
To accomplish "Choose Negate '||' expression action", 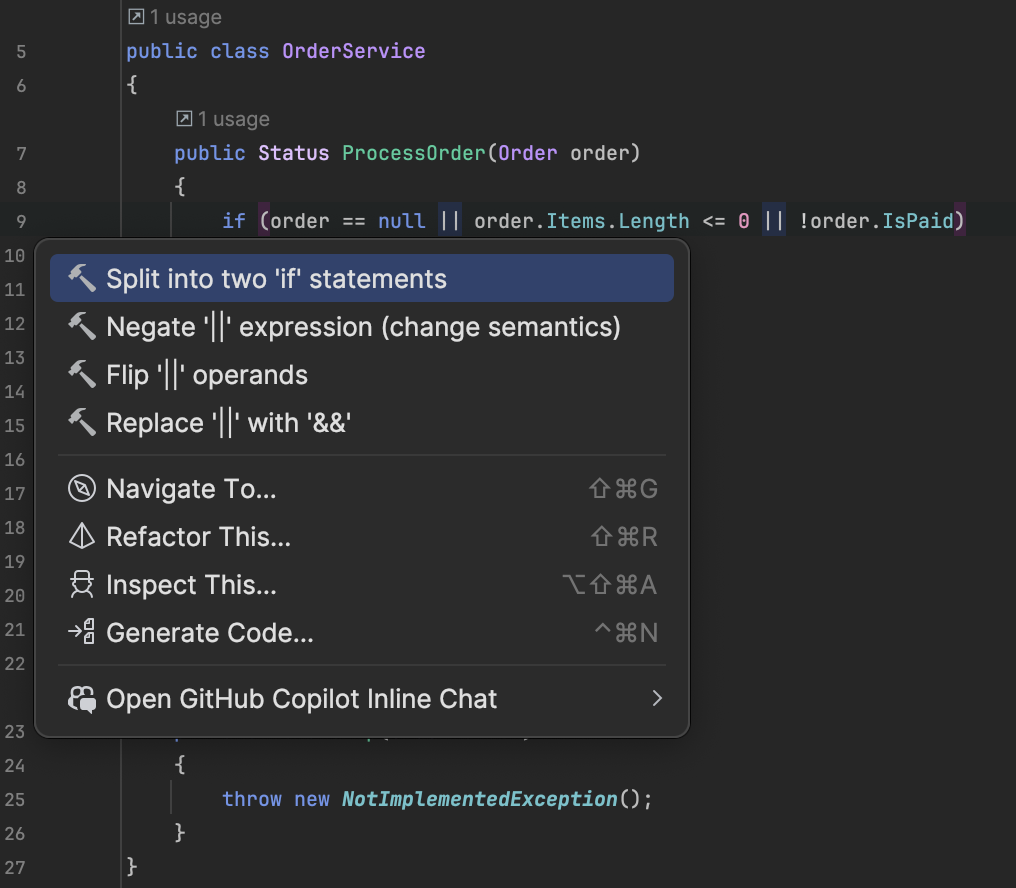I will pyautogui.click(x=363, y=327).
